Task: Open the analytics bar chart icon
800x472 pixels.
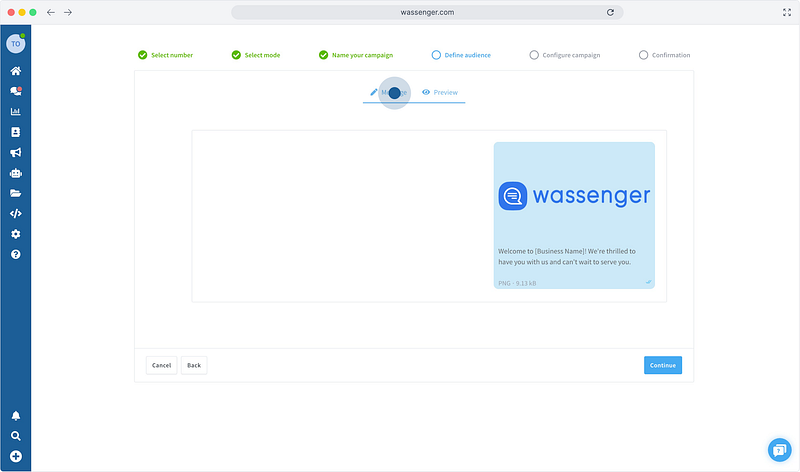Action: coord(15,111)
